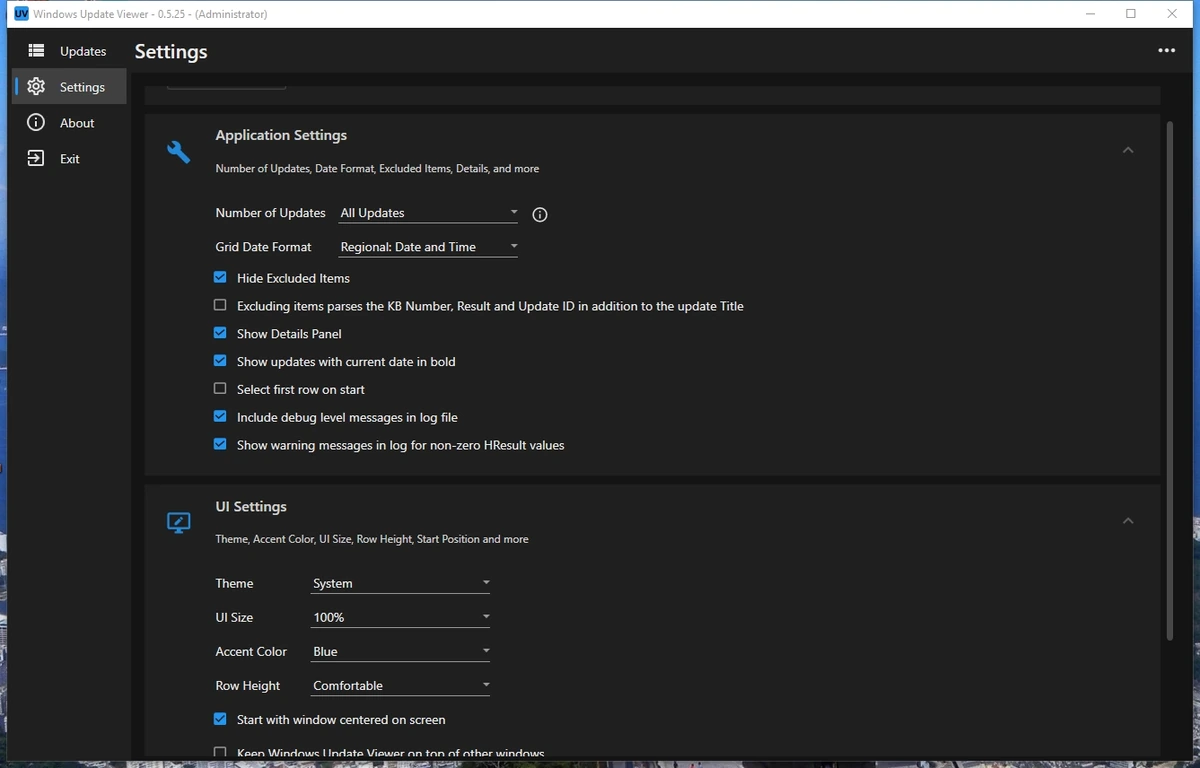1200x768 pixels.
Task: Choose Exit in the sidebar
Action: point(70,159)
